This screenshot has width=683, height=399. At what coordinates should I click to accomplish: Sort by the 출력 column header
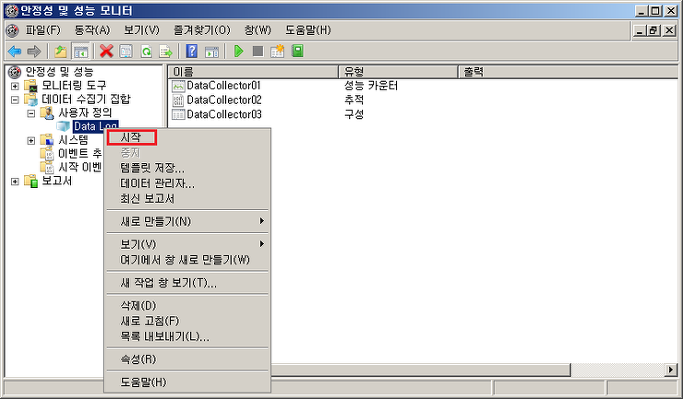pyautogui.click(x=568, y=72)
